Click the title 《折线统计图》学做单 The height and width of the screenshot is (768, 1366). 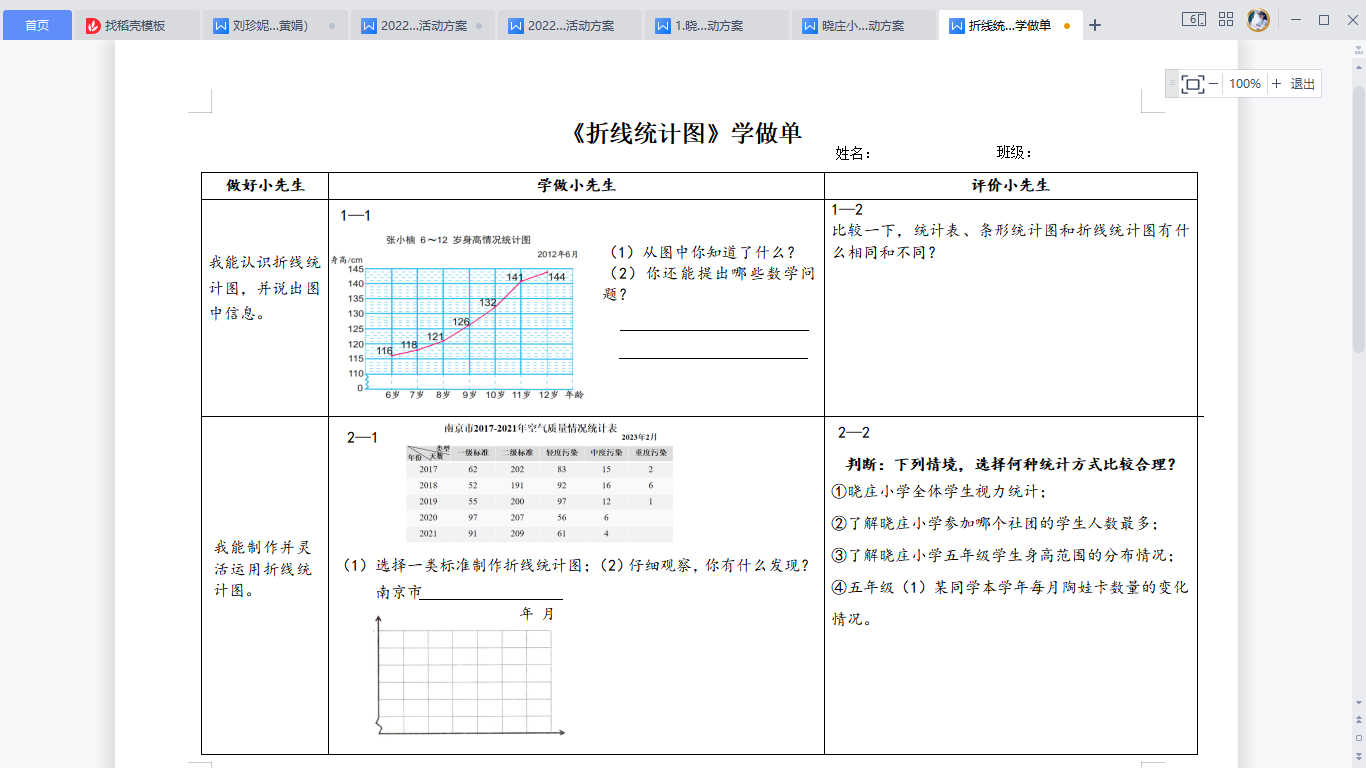[x=684, y=134]
